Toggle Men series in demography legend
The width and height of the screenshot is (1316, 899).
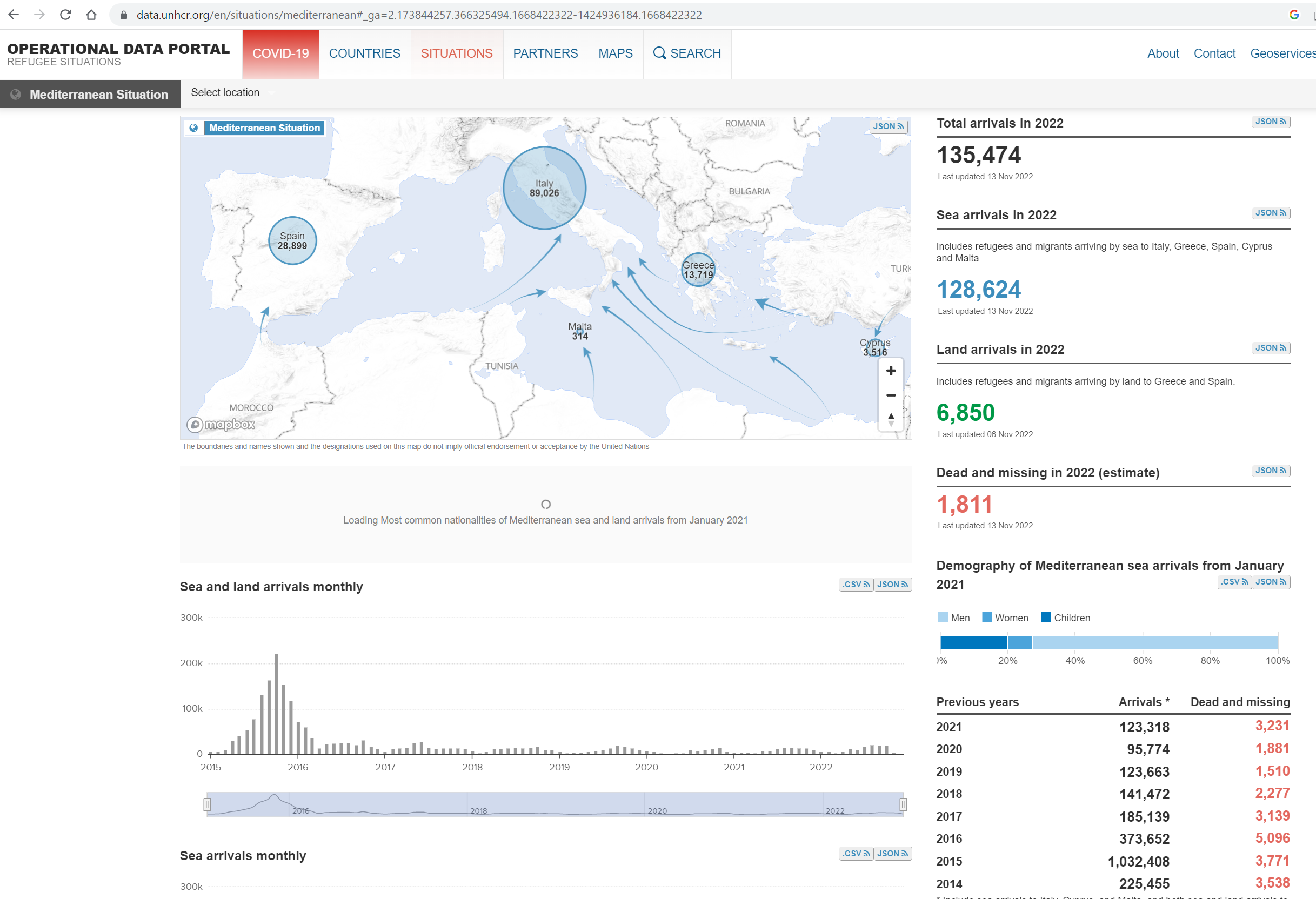954,618
